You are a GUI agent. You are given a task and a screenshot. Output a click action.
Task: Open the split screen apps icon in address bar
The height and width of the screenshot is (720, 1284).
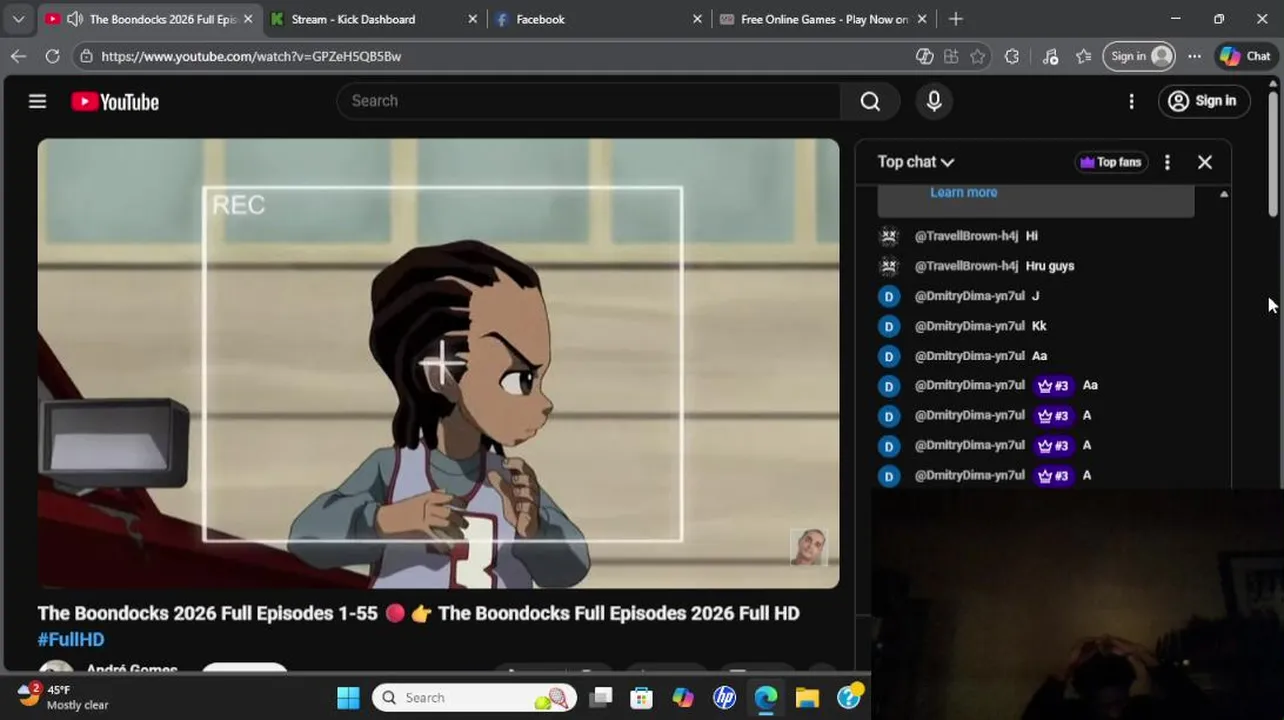pos(951,56)
